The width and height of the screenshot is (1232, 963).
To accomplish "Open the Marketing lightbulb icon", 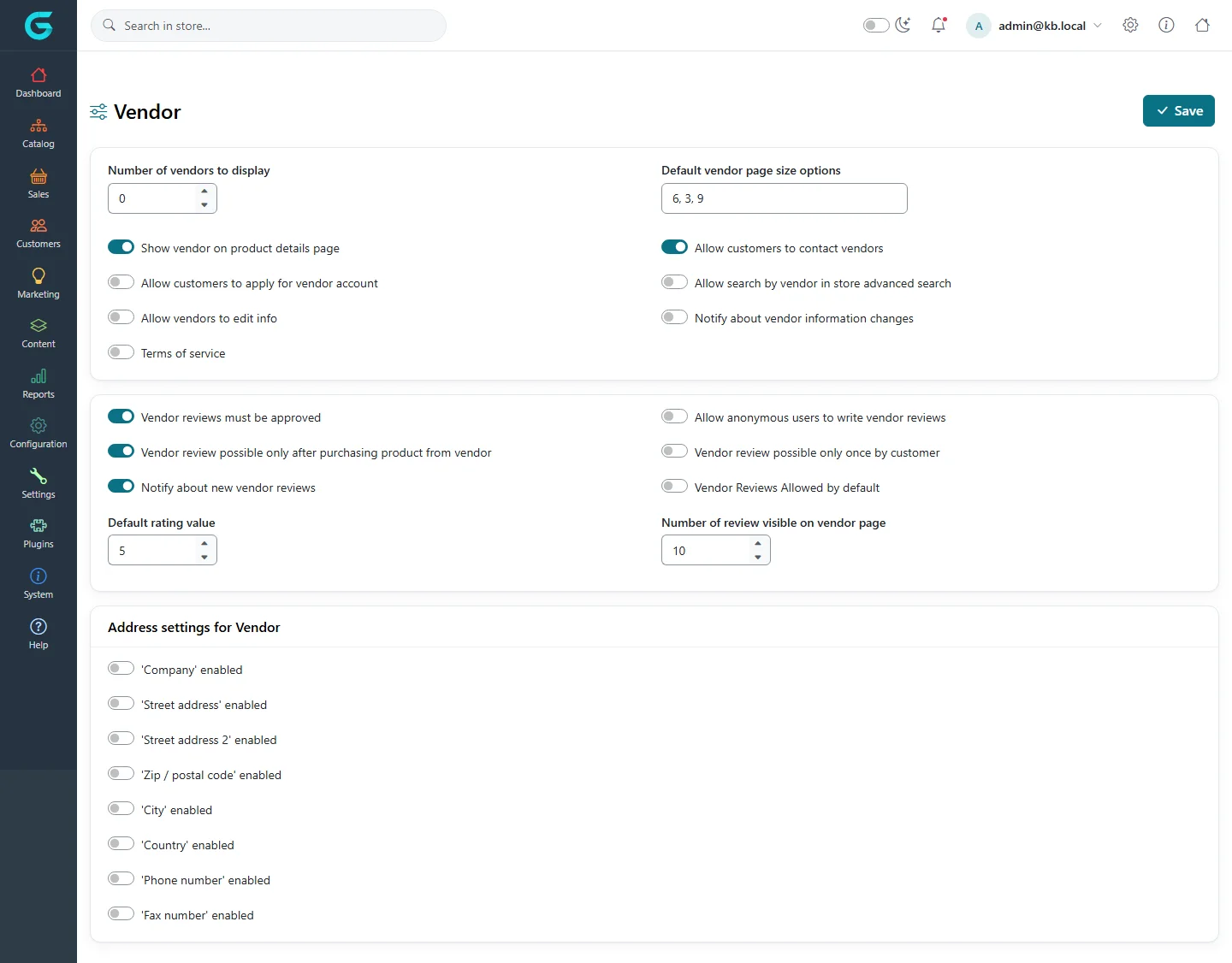I will click(x=38, y=275).
